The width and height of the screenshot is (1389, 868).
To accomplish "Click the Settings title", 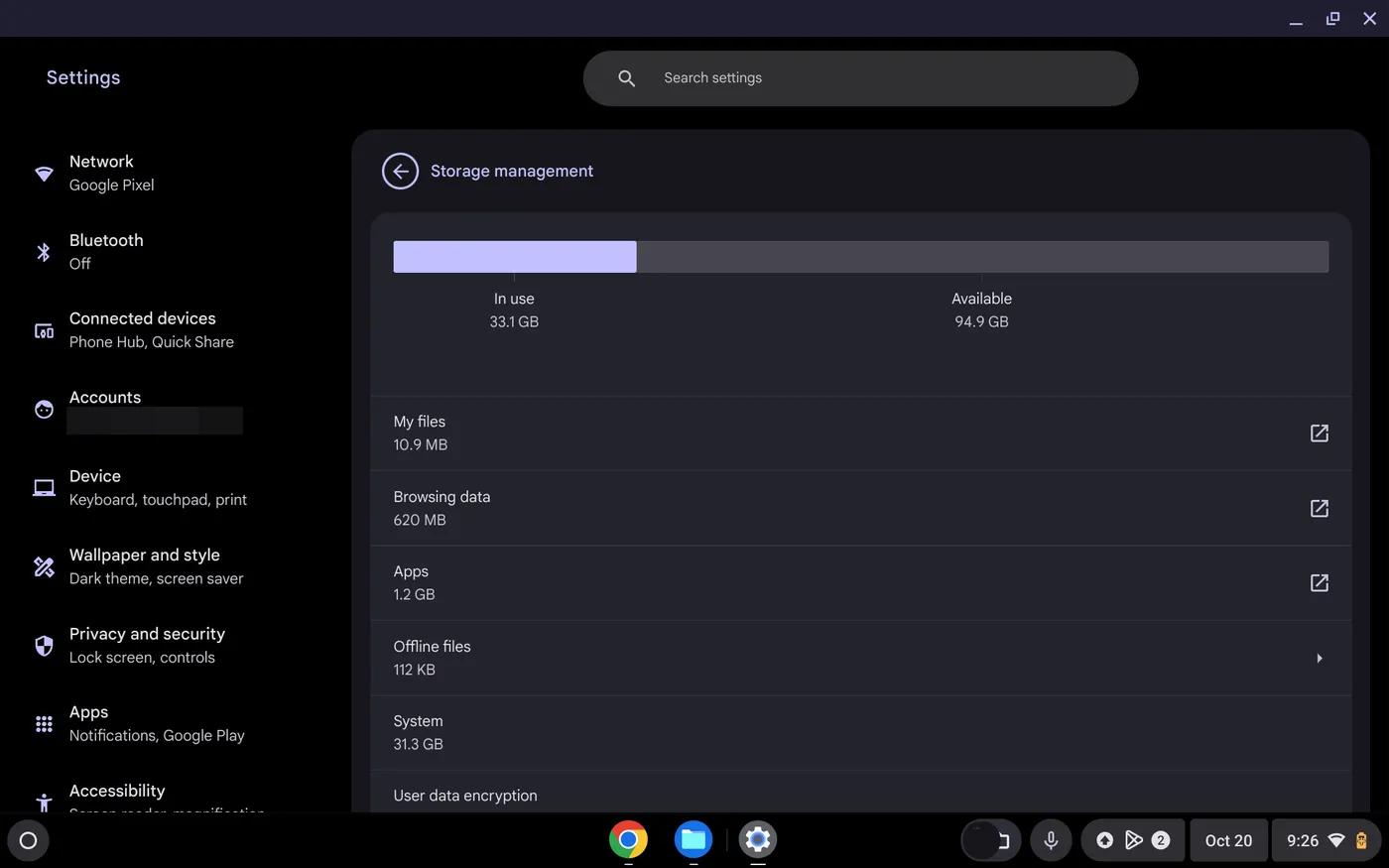I will coord(83,77).
